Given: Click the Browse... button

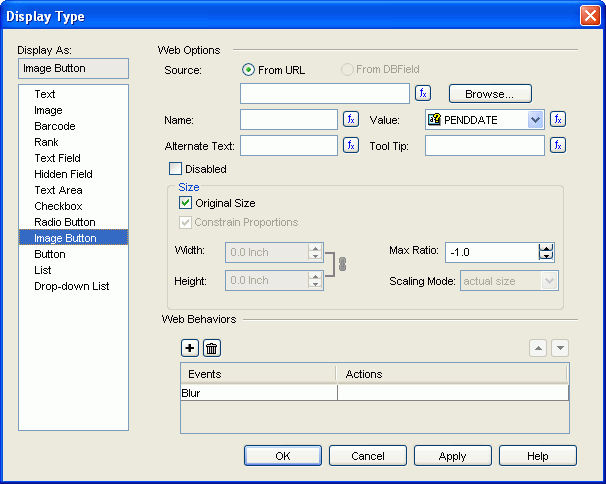Looking at the screenshot, I should tap(490, 94).
